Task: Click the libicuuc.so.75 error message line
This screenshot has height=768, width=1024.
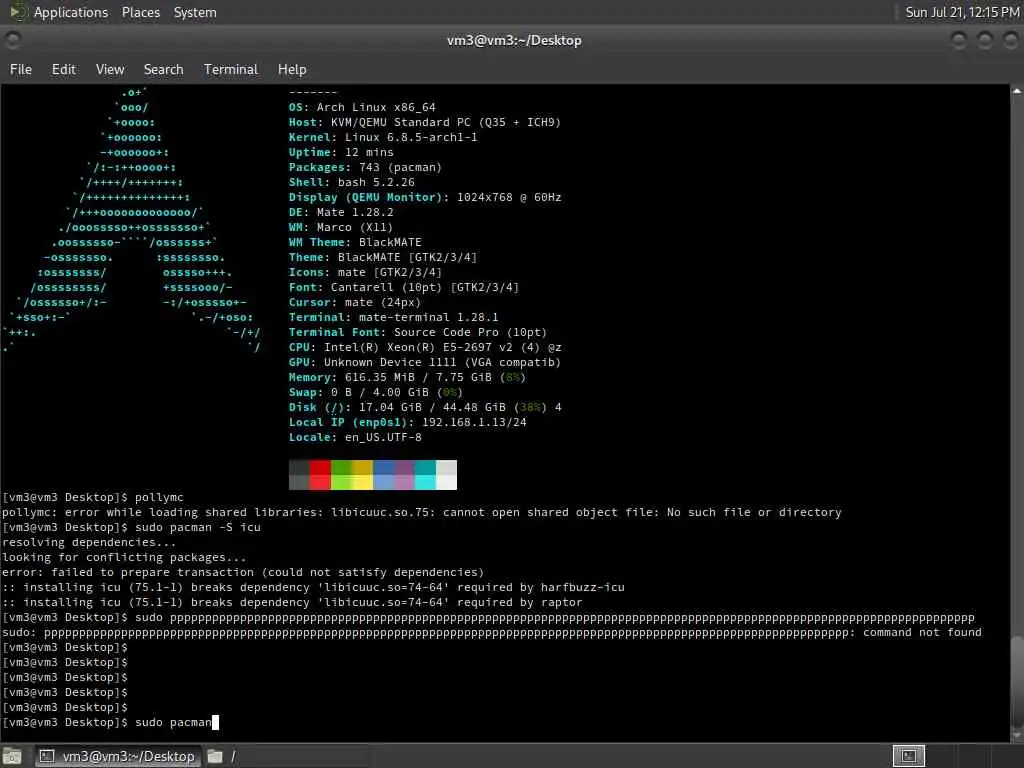Action: click(421, 513)
